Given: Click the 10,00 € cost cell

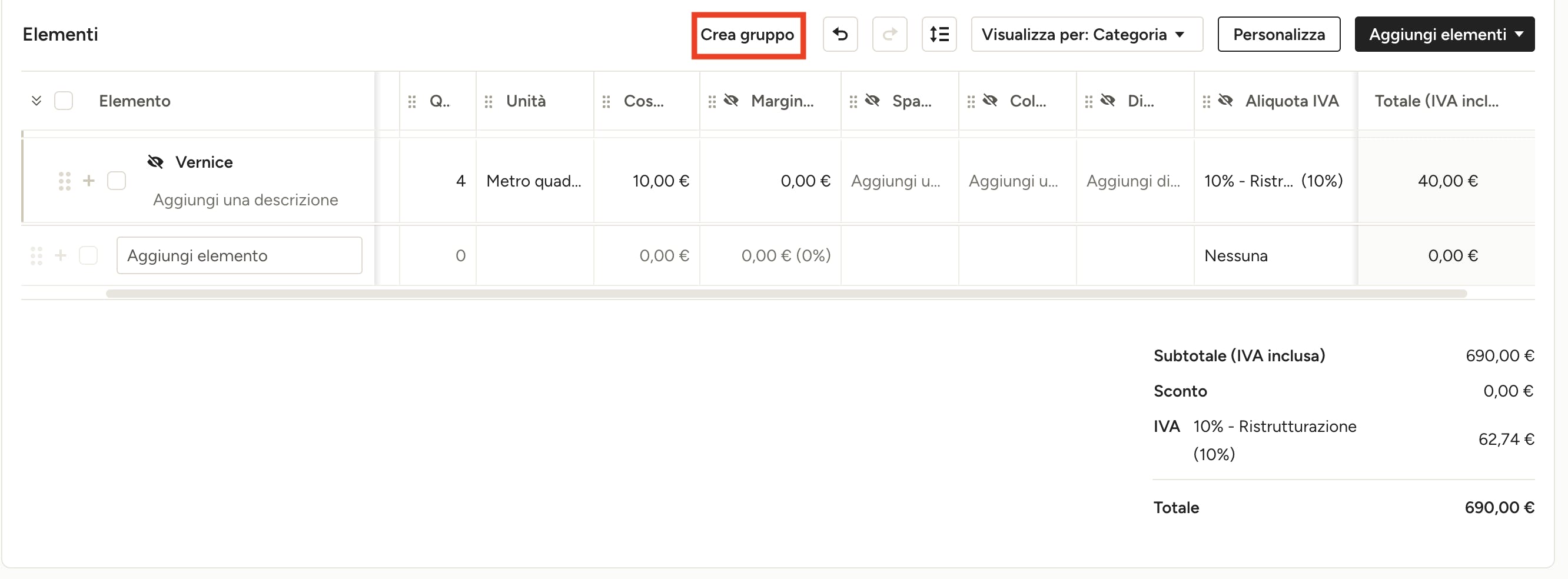Looking at the screenshot, I should (x=646, y=181).
